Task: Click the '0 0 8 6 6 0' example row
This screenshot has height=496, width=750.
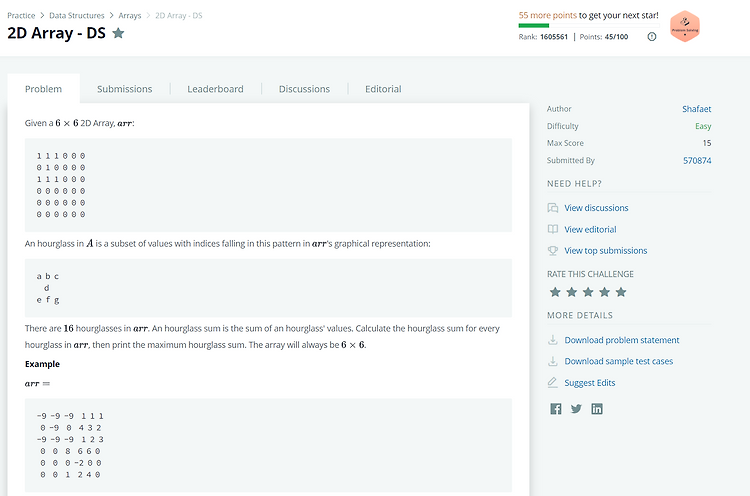Action: [70, 451]
